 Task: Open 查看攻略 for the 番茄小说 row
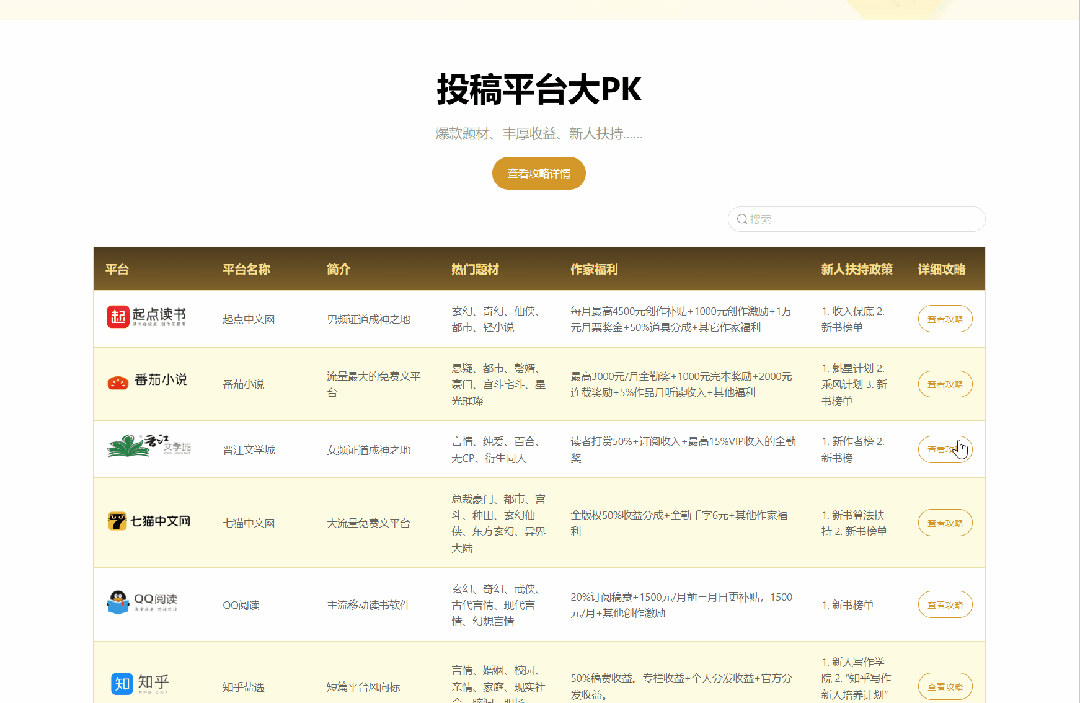[x=945, y=384]
